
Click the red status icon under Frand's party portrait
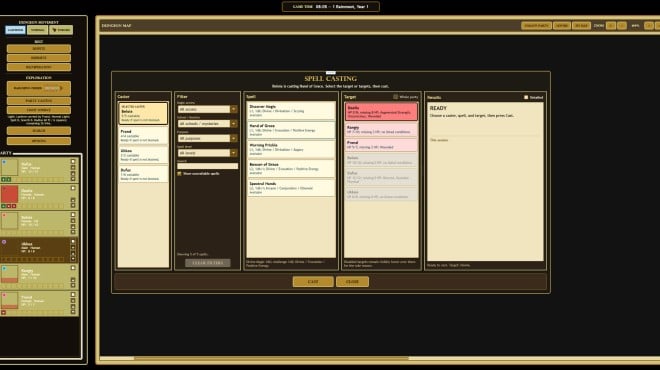point(3,313)
